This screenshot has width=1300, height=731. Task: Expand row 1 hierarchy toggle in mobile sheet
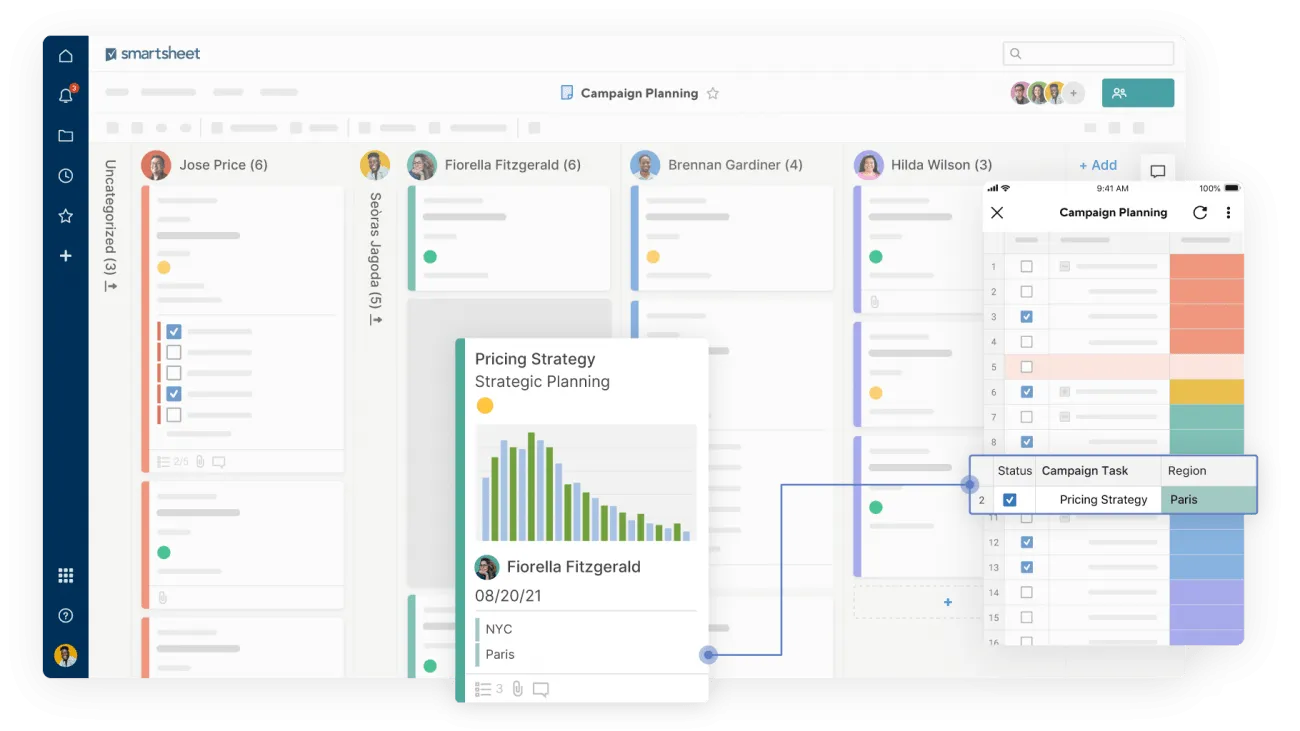(x=1064, y=267)
